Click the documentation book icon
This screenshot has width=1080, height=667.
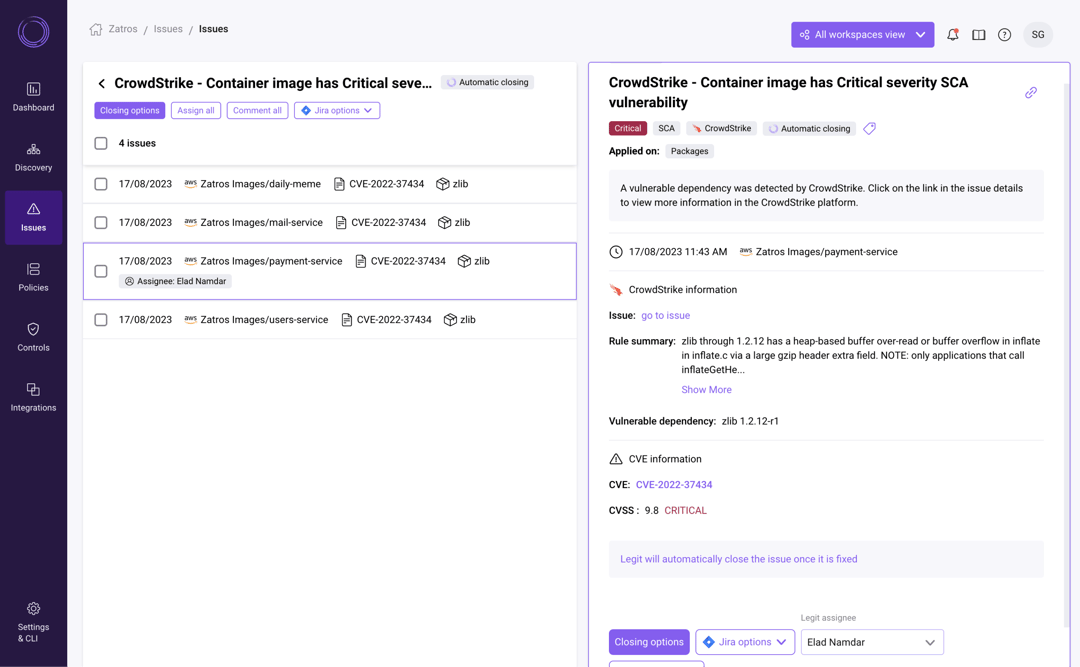tap(978, 33)
